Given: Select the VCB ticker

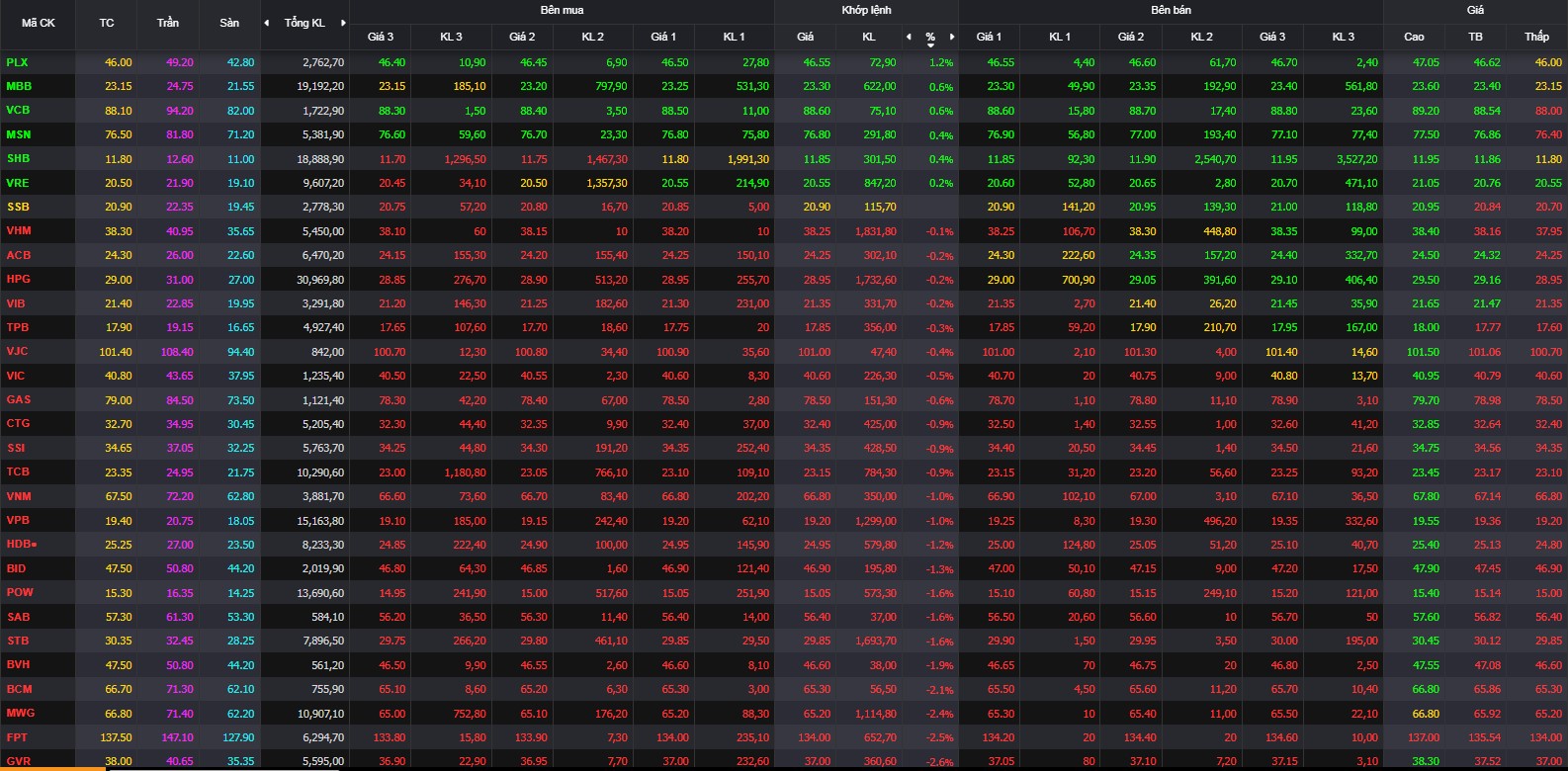Looking at the screenshot, I should pos(18,110).
